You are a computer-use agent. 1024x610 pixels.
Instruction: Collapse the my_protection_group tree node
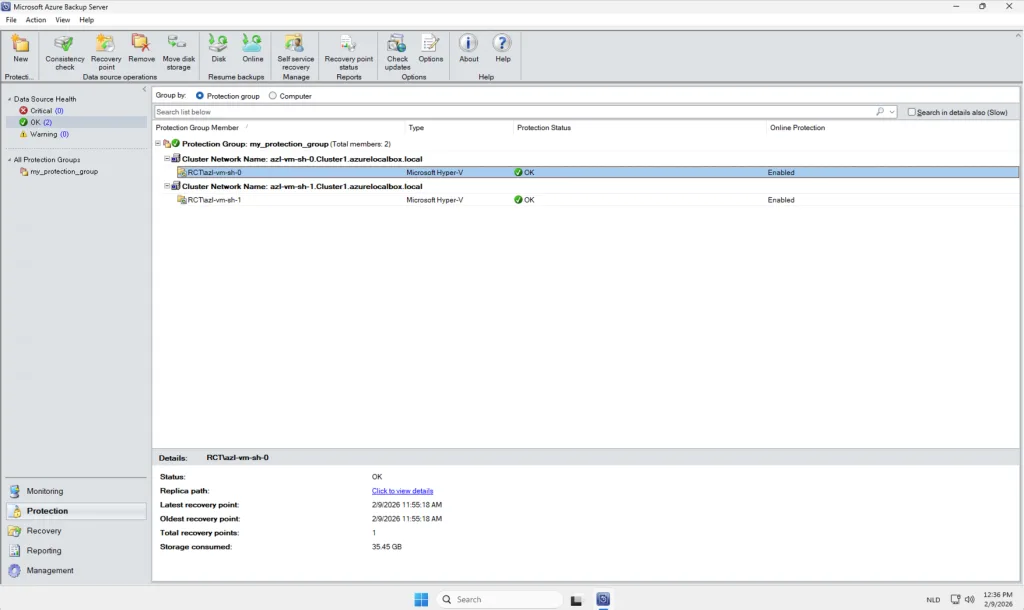158,144
